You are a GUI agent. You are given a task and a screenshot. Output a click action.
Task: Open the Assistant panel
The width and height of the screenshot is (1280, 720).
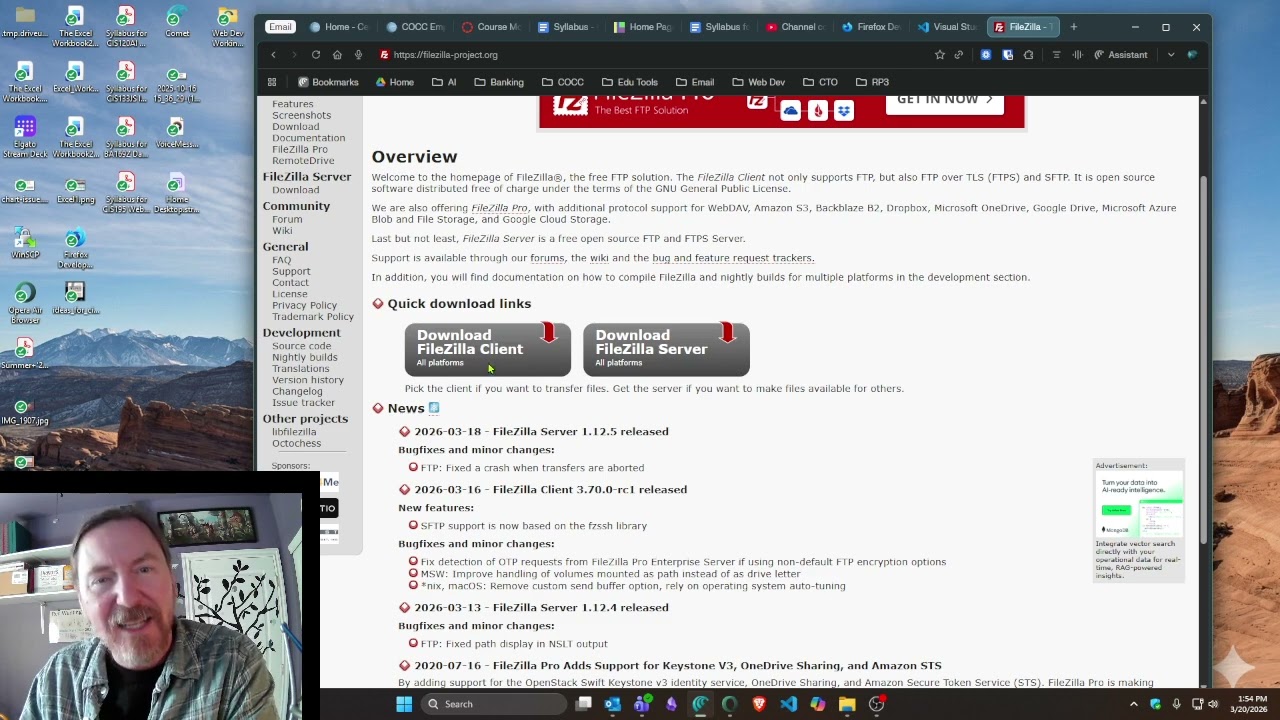coord(1120,55)
